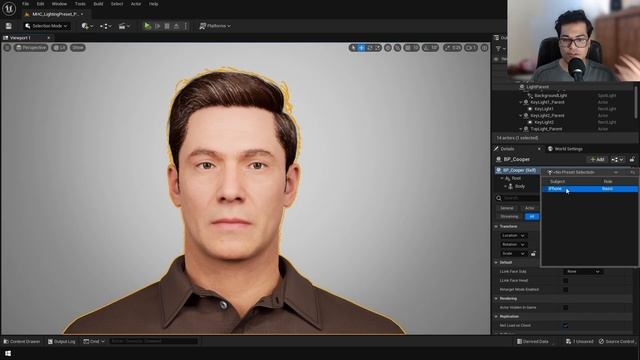Switch to the World Settings tab
The height and width of the screenshot is (360, 640).
pos(565,149)
